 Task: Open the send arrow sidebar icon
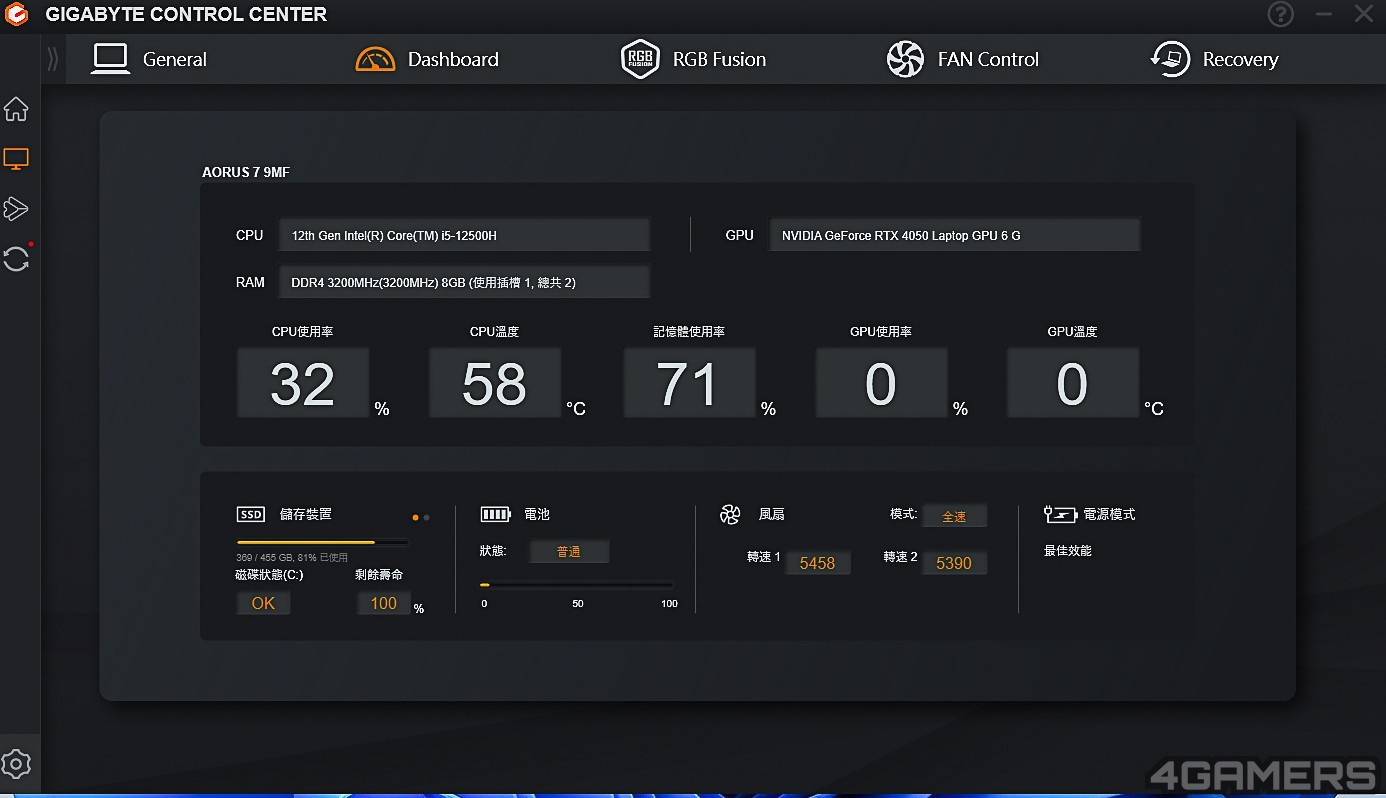click(x=16, y=208)
